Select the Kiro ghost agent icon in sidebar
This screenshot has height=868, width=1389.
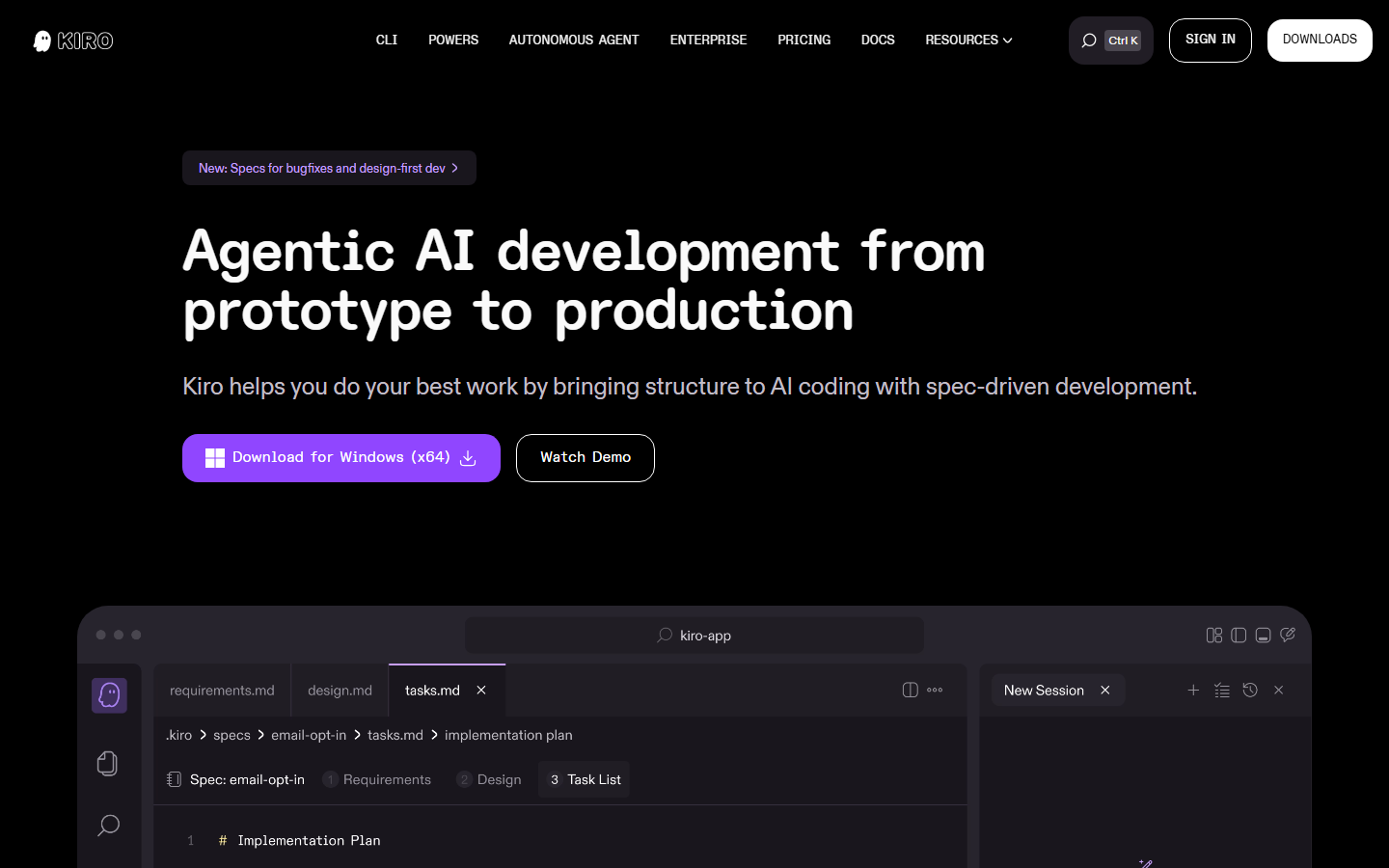click(x=109, y=695)
